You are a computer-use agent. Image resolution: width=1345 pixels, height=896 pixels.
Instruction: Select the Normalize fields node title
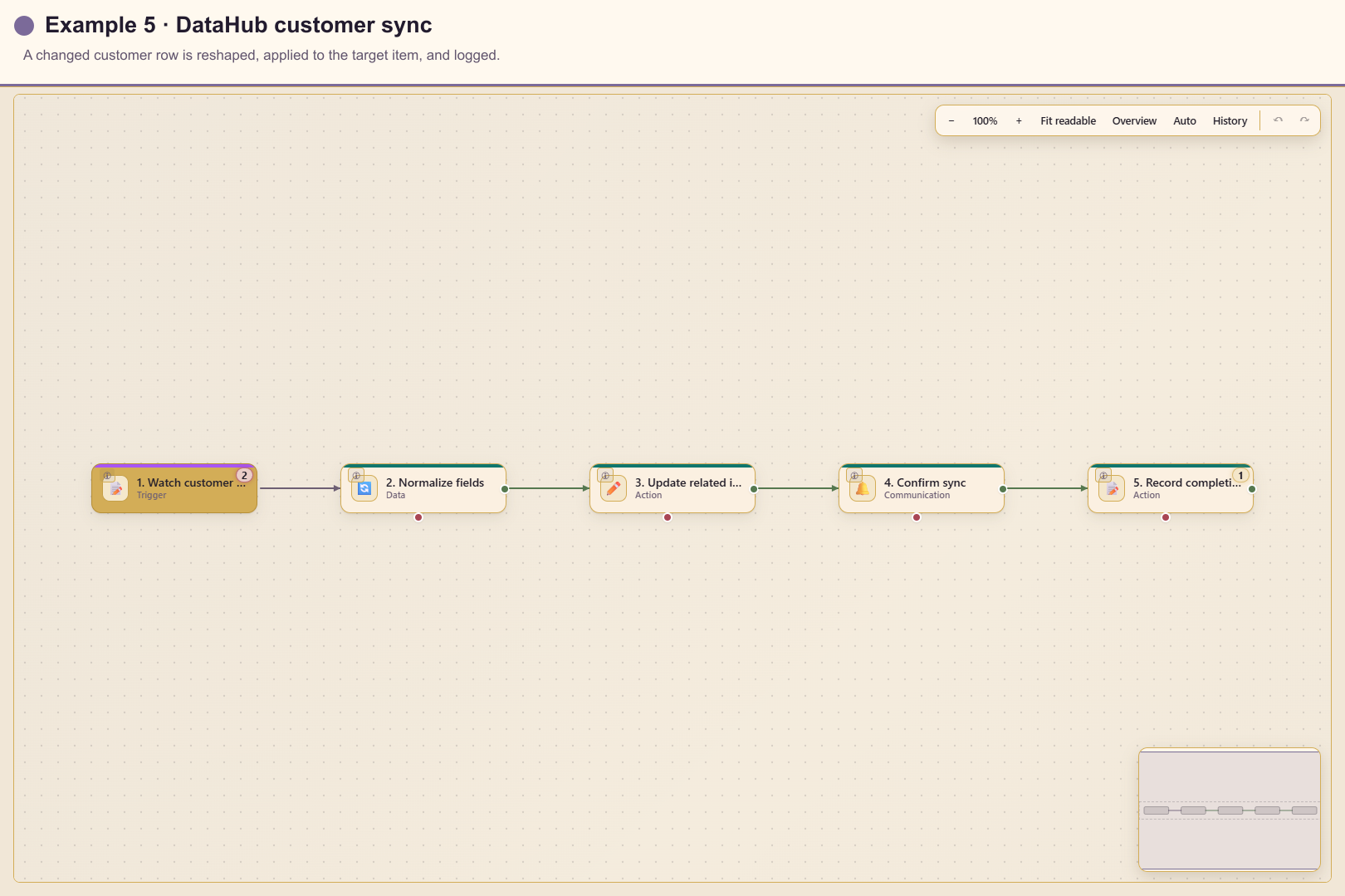435,482
